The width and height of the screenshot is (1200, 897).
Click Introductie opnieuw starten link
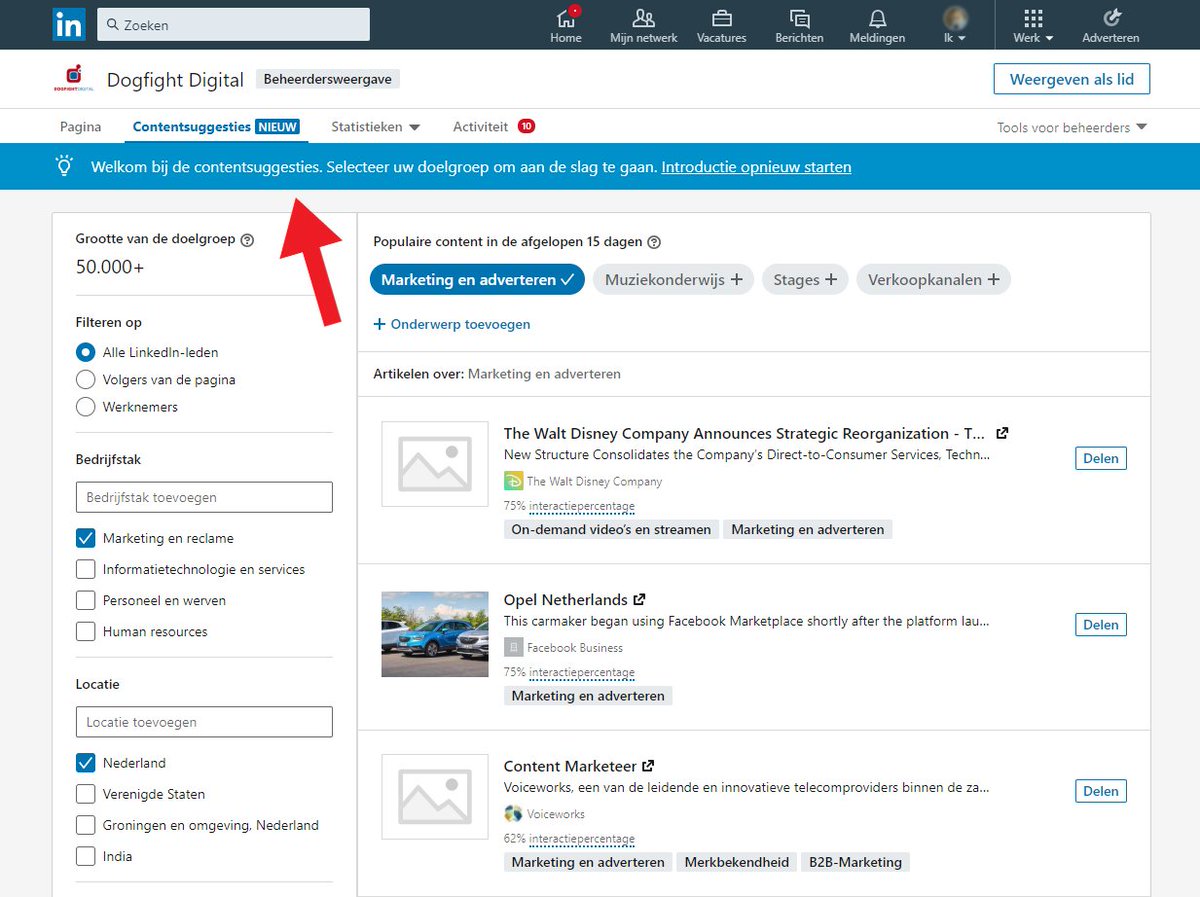pos(756,167)
